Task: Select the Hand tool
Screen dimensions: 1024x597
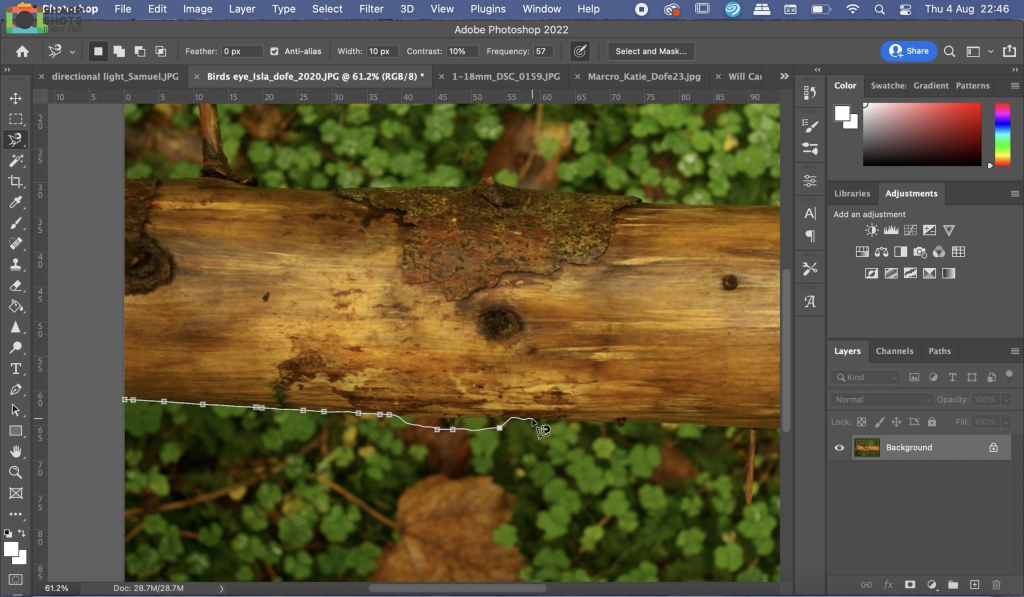Action: point(16,451)
